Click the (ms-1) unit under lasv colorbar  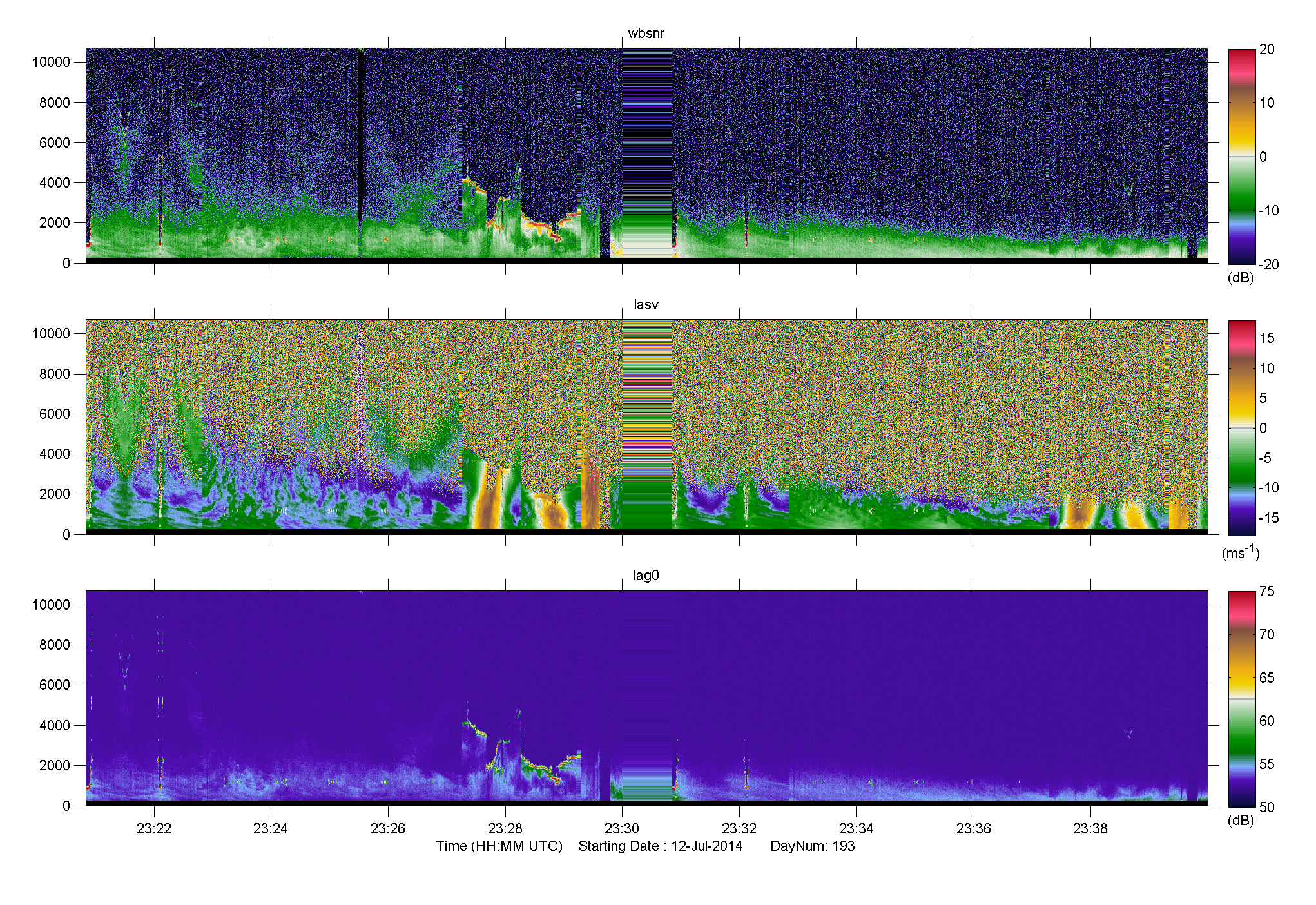coord(1241,552)
